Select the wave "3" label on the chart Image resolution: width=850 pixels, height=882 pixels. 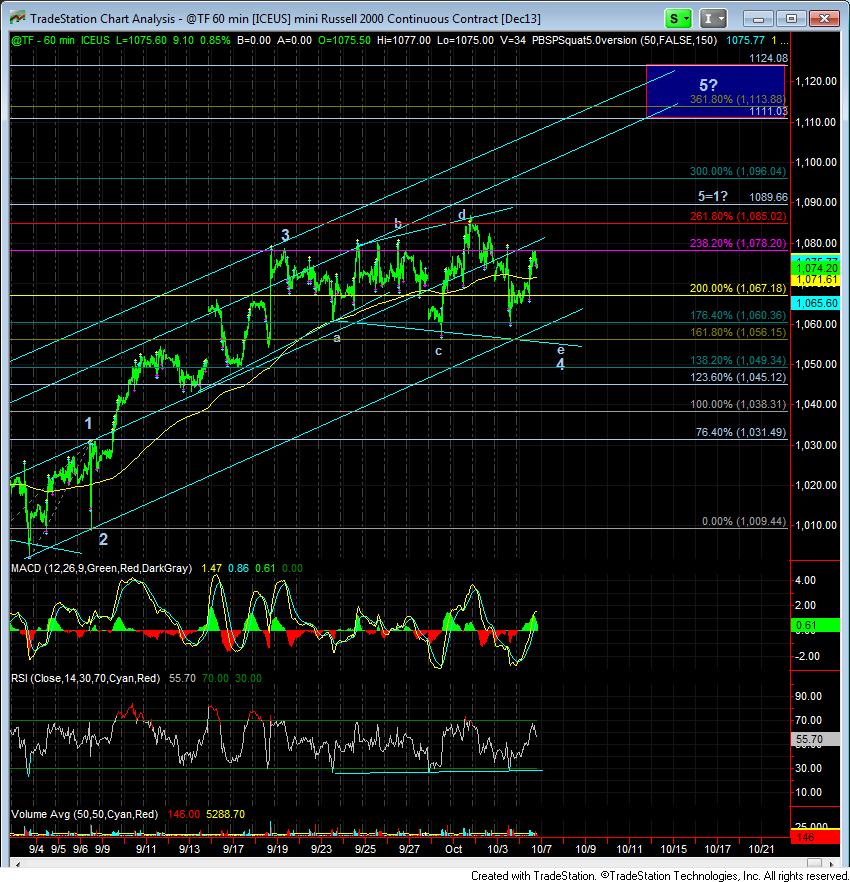(285, 235)
